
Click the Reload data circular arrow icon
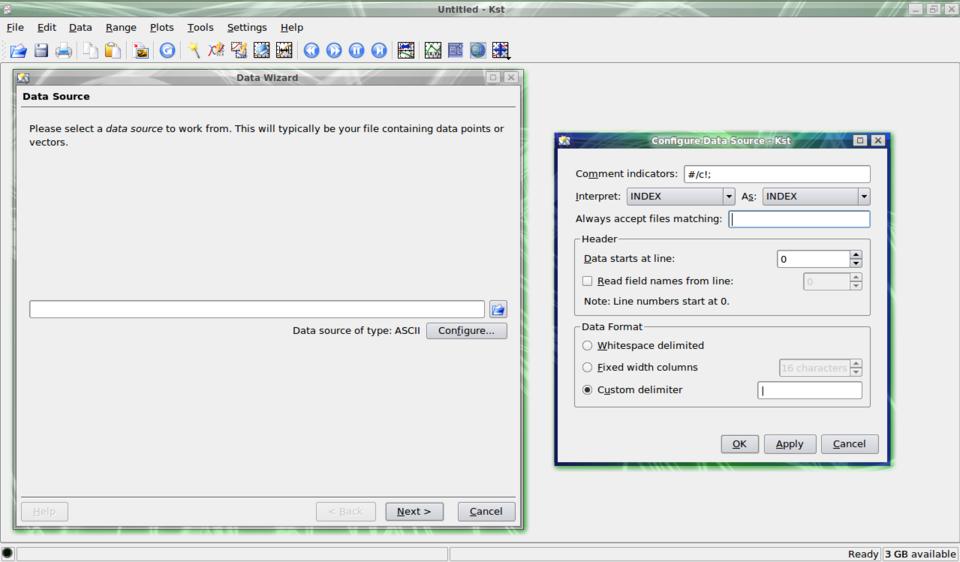pyautogui.click(x=167, y=50)
